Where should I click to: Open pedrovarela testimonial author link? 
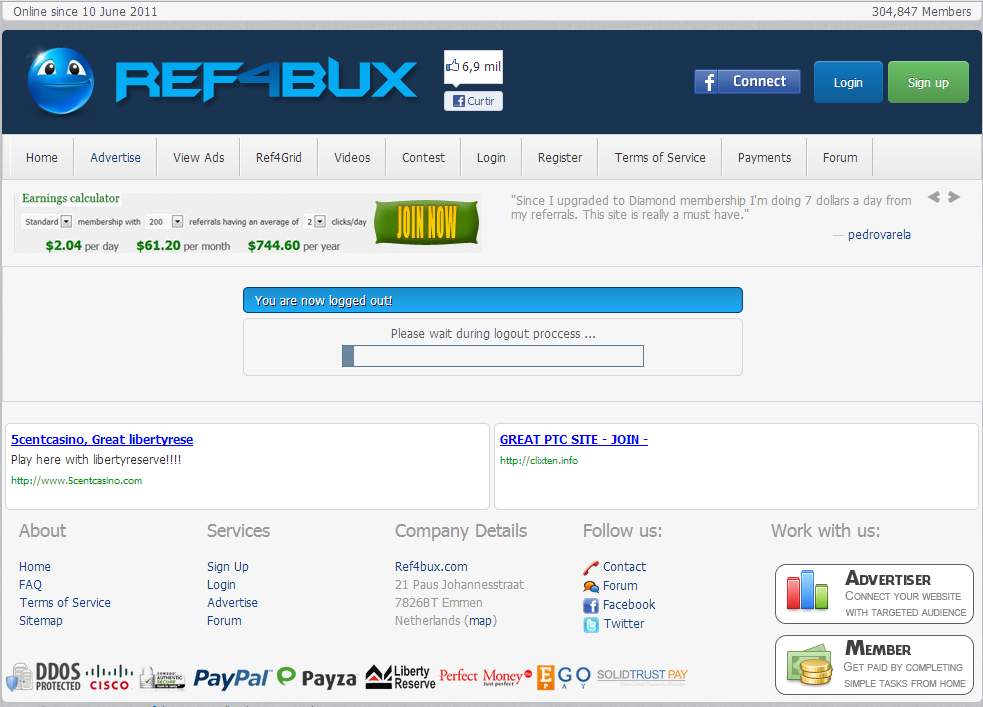[879, 234]
